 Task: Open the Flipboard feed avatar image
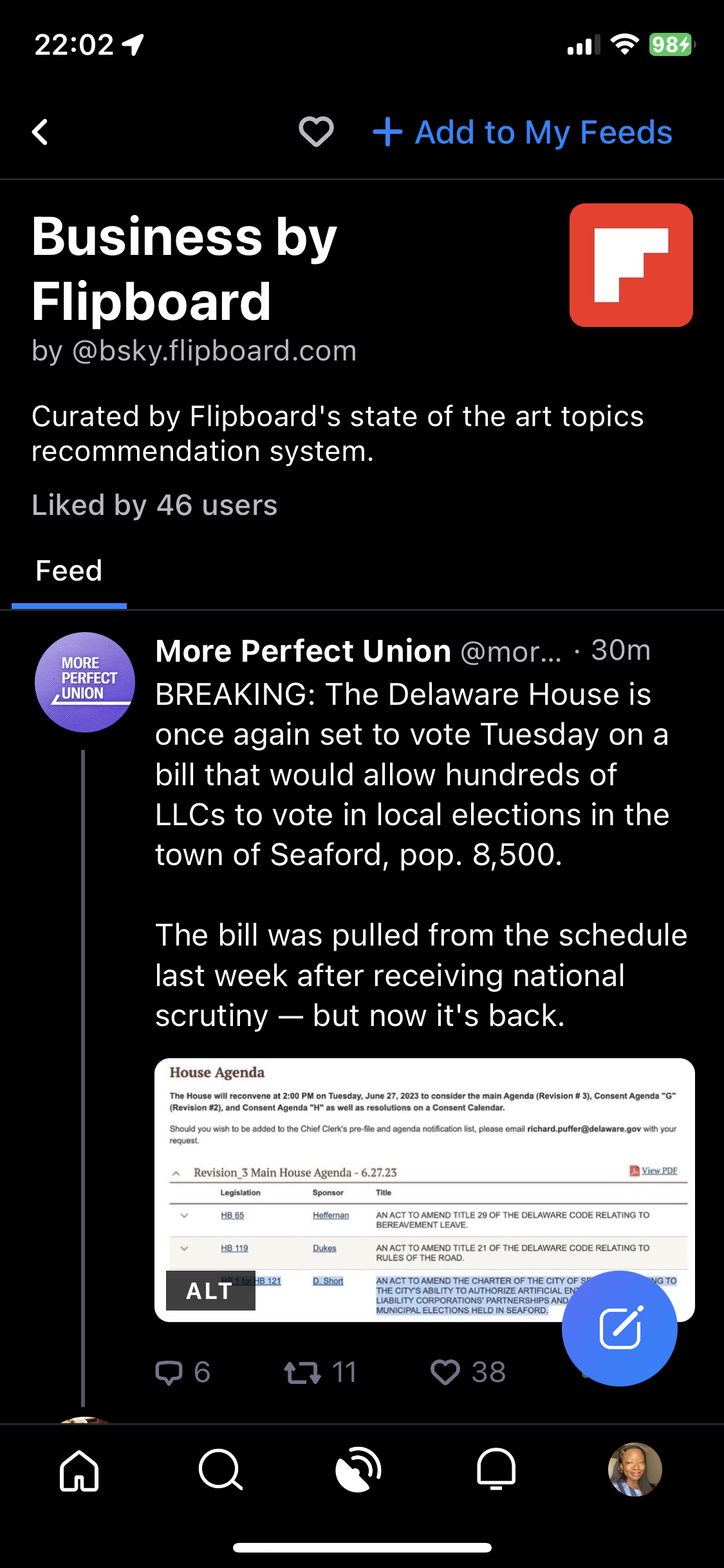(x=631, y=265)
